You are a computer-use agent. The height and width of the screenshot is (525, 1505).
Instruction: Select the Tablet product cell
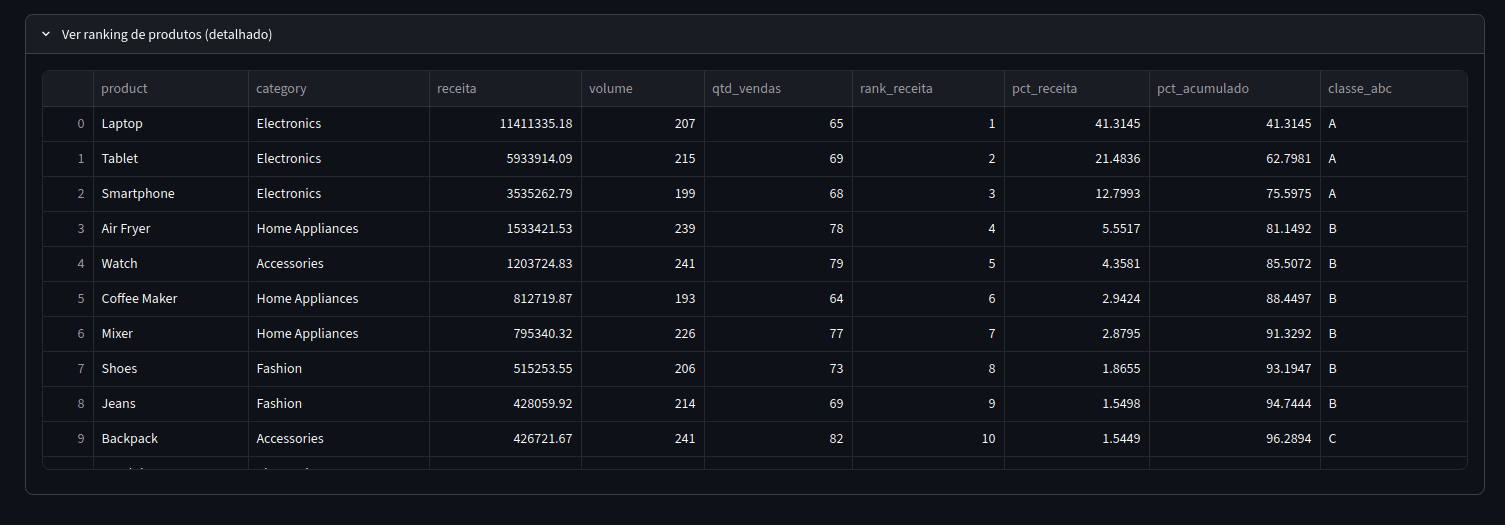171,159
